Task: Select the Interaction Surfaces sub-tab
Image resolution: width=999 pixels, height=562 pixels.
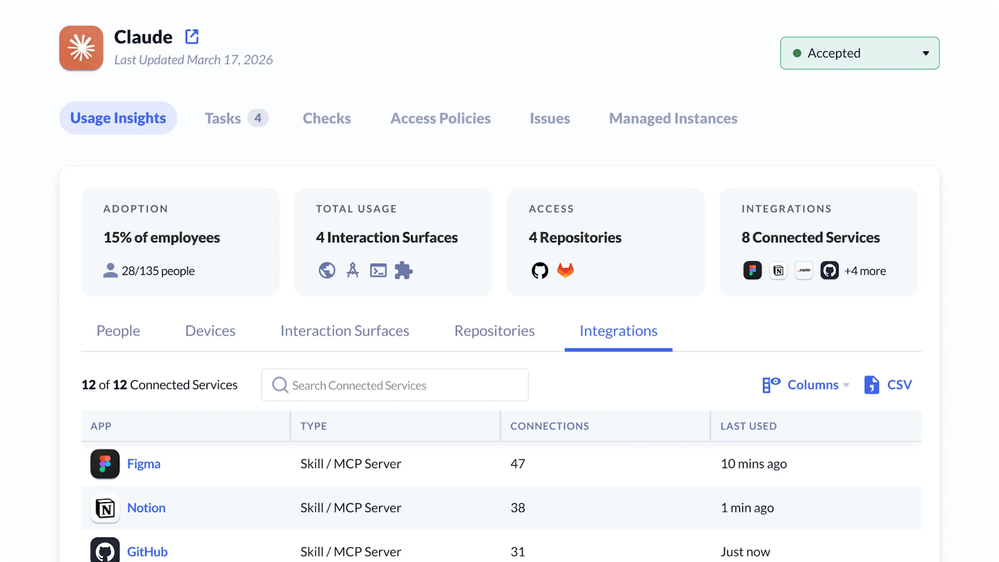Action: tap(344, 331)
